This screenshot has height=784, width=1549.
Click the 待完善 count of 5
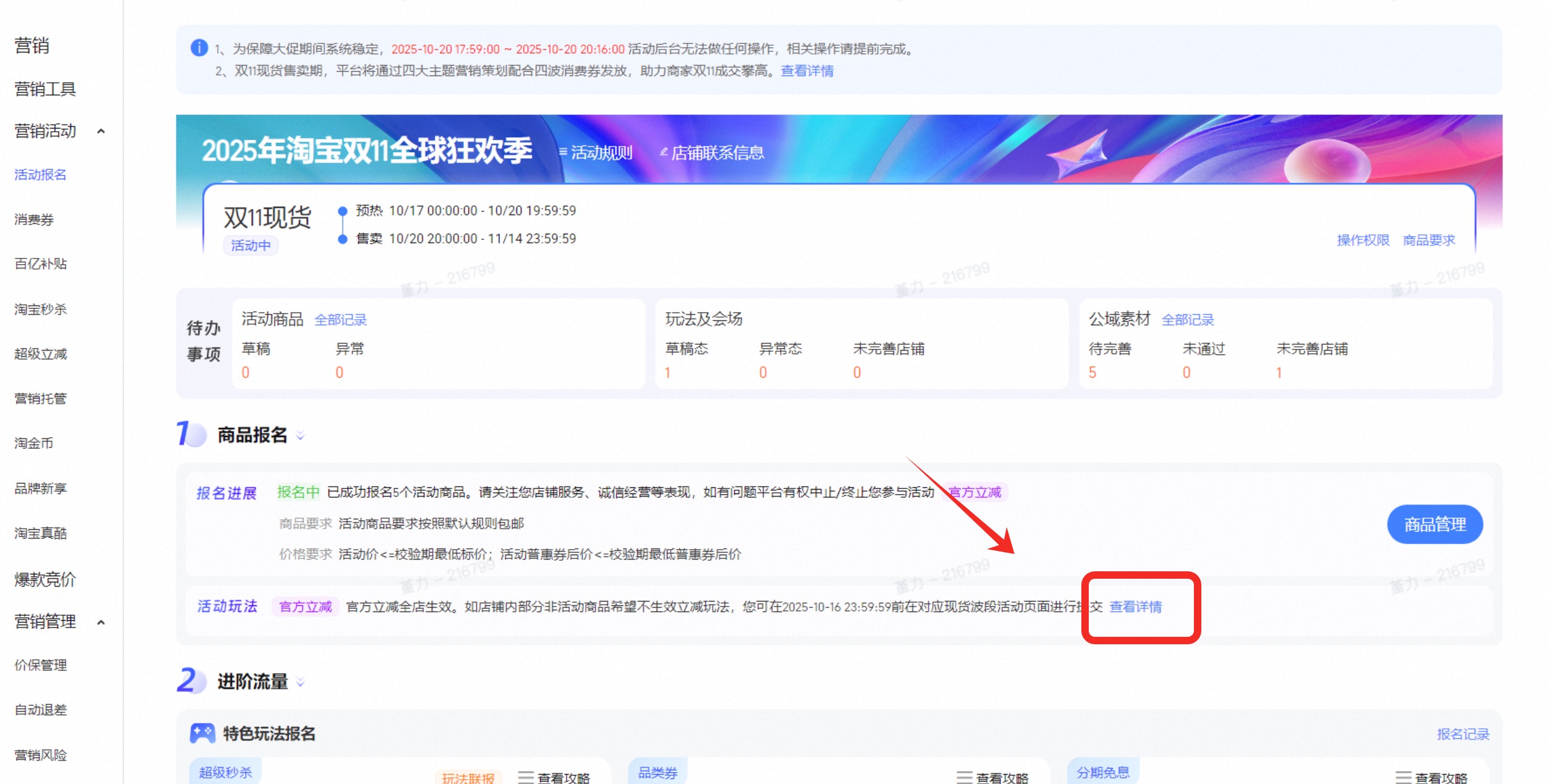1092,372
